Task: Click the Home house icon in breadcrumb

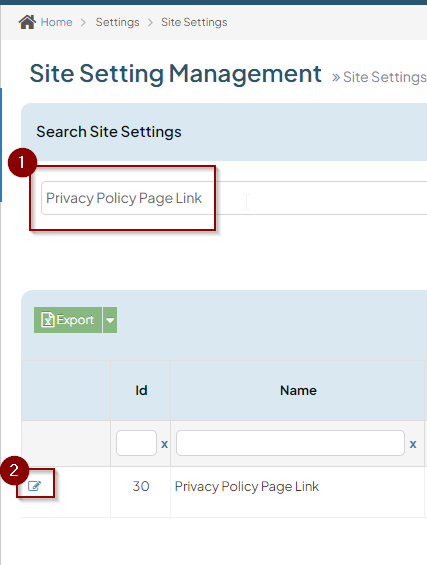Action: point(27,22)
